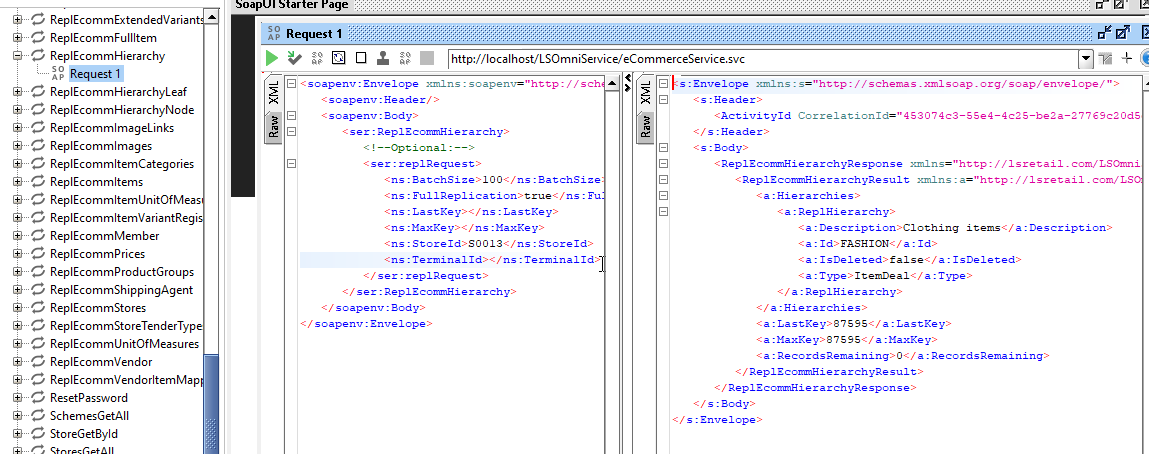Click the green Submit request play button
The width and height of the screenshot is (1149, 454).
[x=272, y=59]
